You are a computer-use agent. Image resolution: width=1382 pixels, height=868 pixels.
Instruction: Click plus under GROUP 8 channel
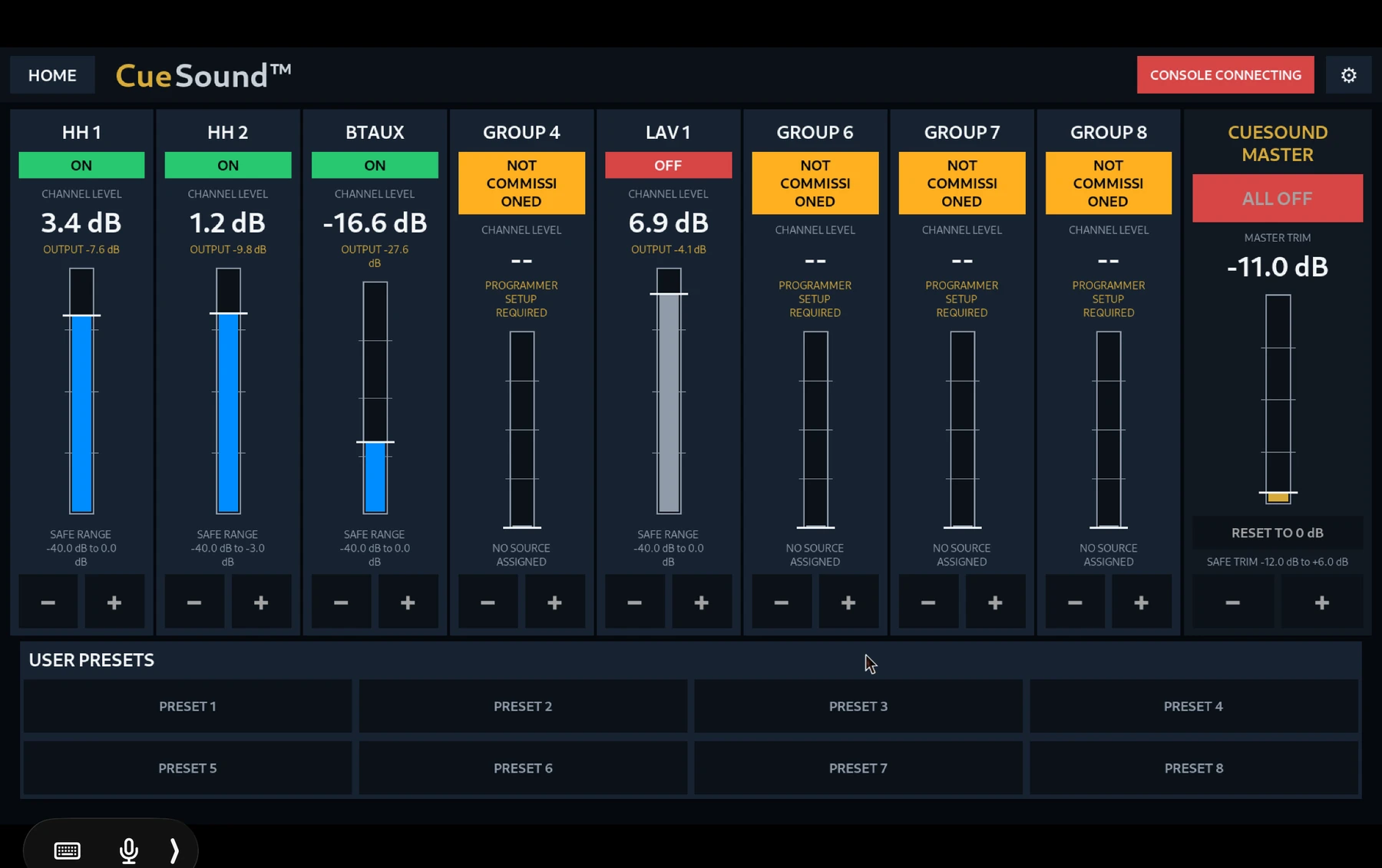tap(1142, 602)
